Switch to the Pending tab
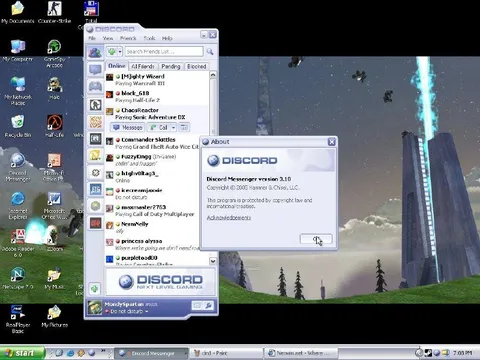The height and width of the screenshot is (360, 480). (171, 66)
